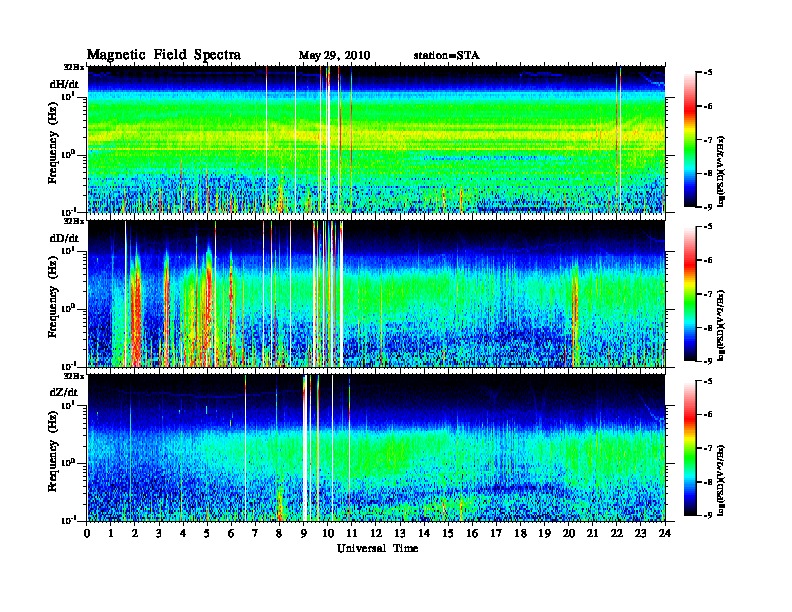Click the "Universal Time" axis title
This screenshot has height=612, width=792.
pyautogui.click(x=377, y=548)
